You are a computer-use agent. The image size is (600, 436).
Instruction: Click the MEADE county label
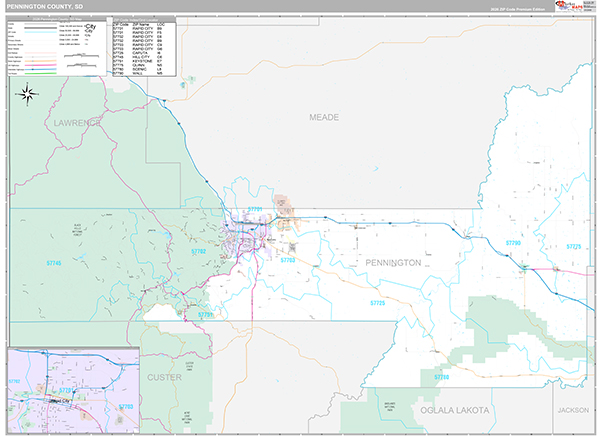pos(323,117)
